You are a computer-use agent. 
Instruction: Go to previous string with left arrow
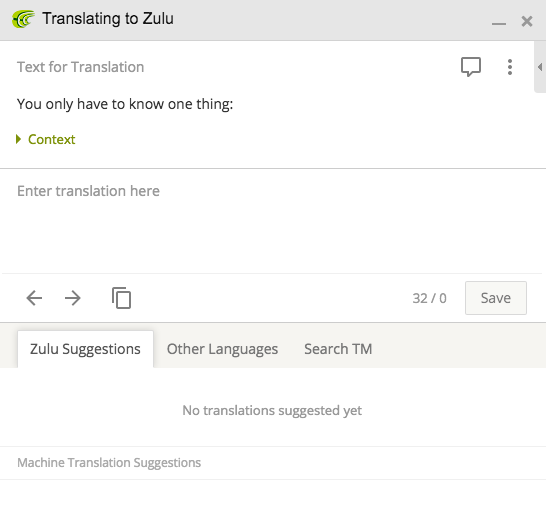coord(34,298)
